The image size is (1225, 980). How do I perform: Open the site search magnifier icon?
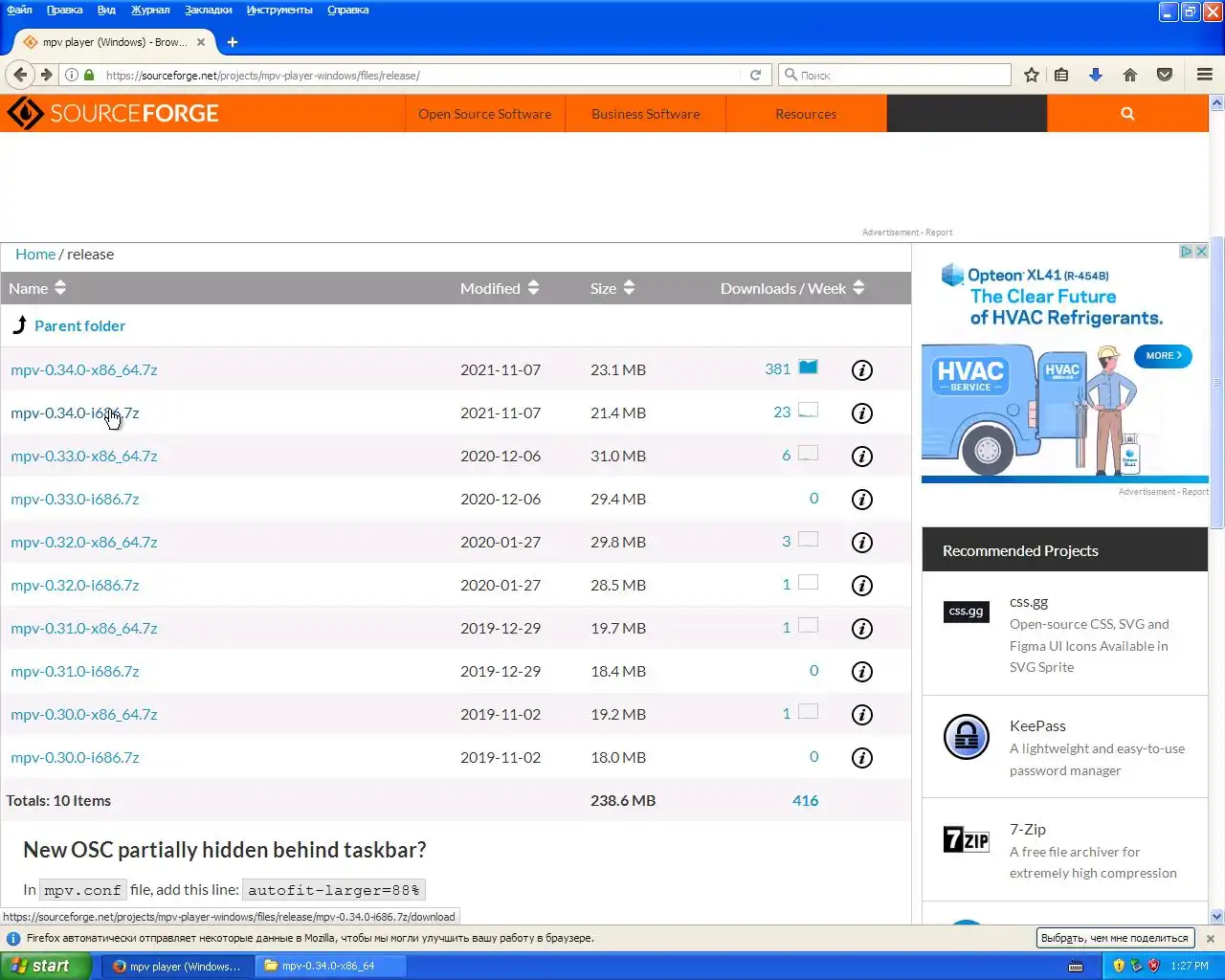[1127, 113]
